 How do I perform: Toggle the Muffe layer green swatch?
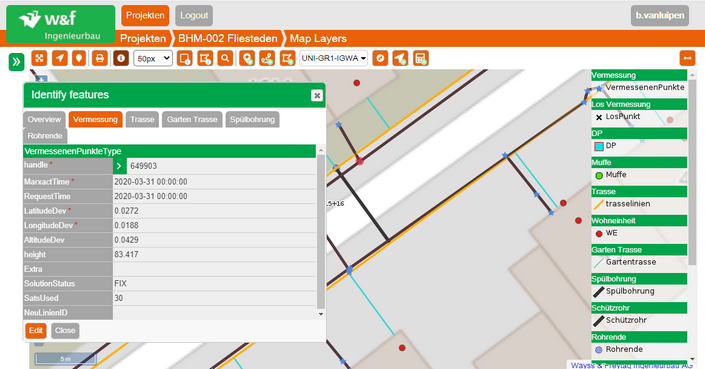click(599, 175)
